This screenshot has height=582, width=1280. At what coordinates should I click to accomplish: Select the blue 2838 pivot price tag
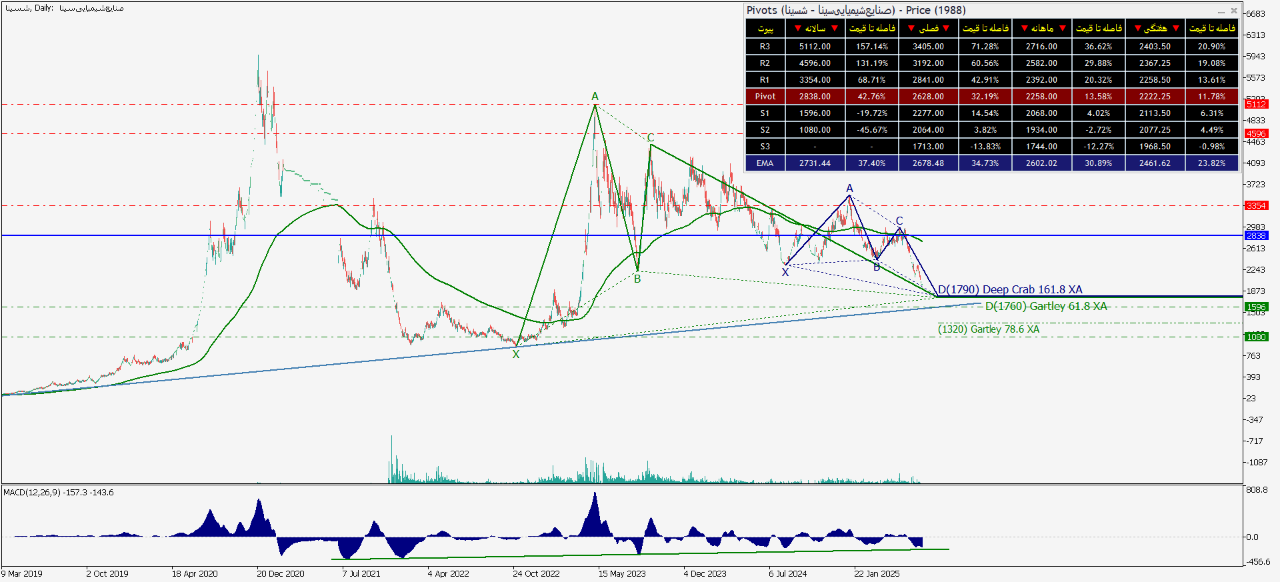(1256, 236)
